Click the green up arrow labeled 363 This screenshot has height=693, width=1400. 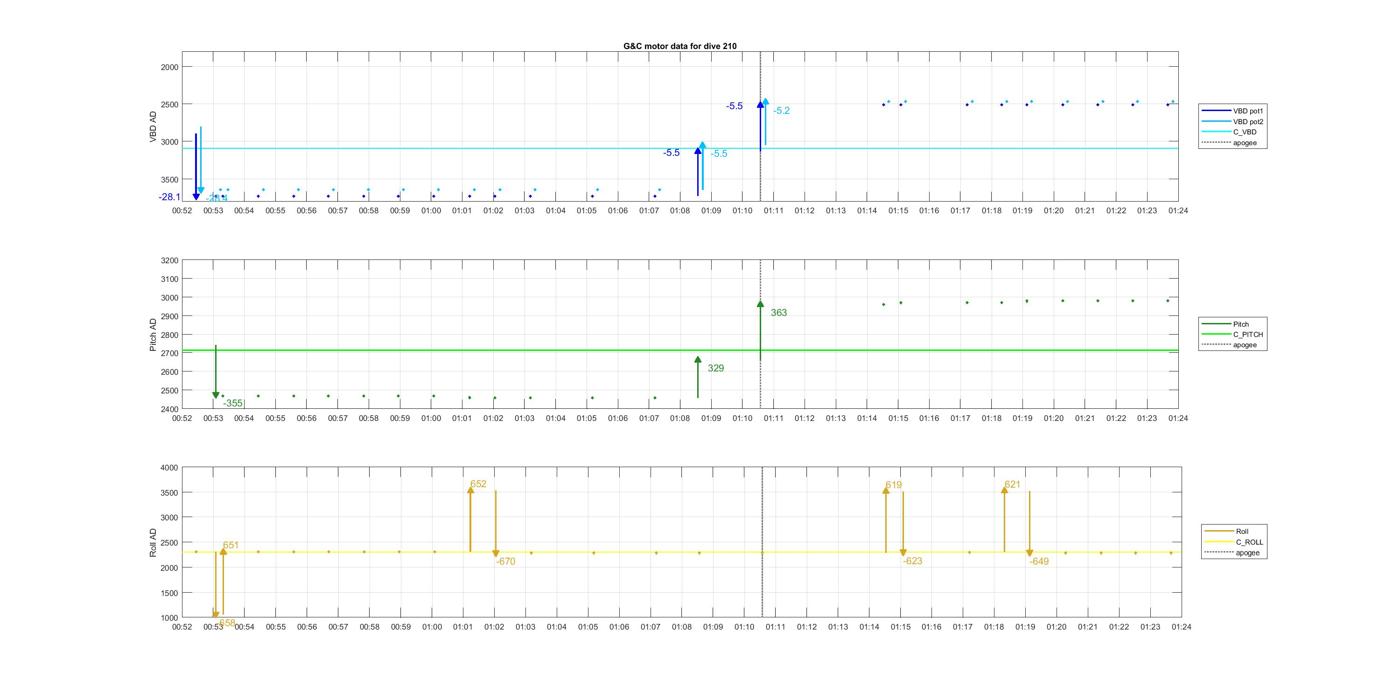(760, 330)
